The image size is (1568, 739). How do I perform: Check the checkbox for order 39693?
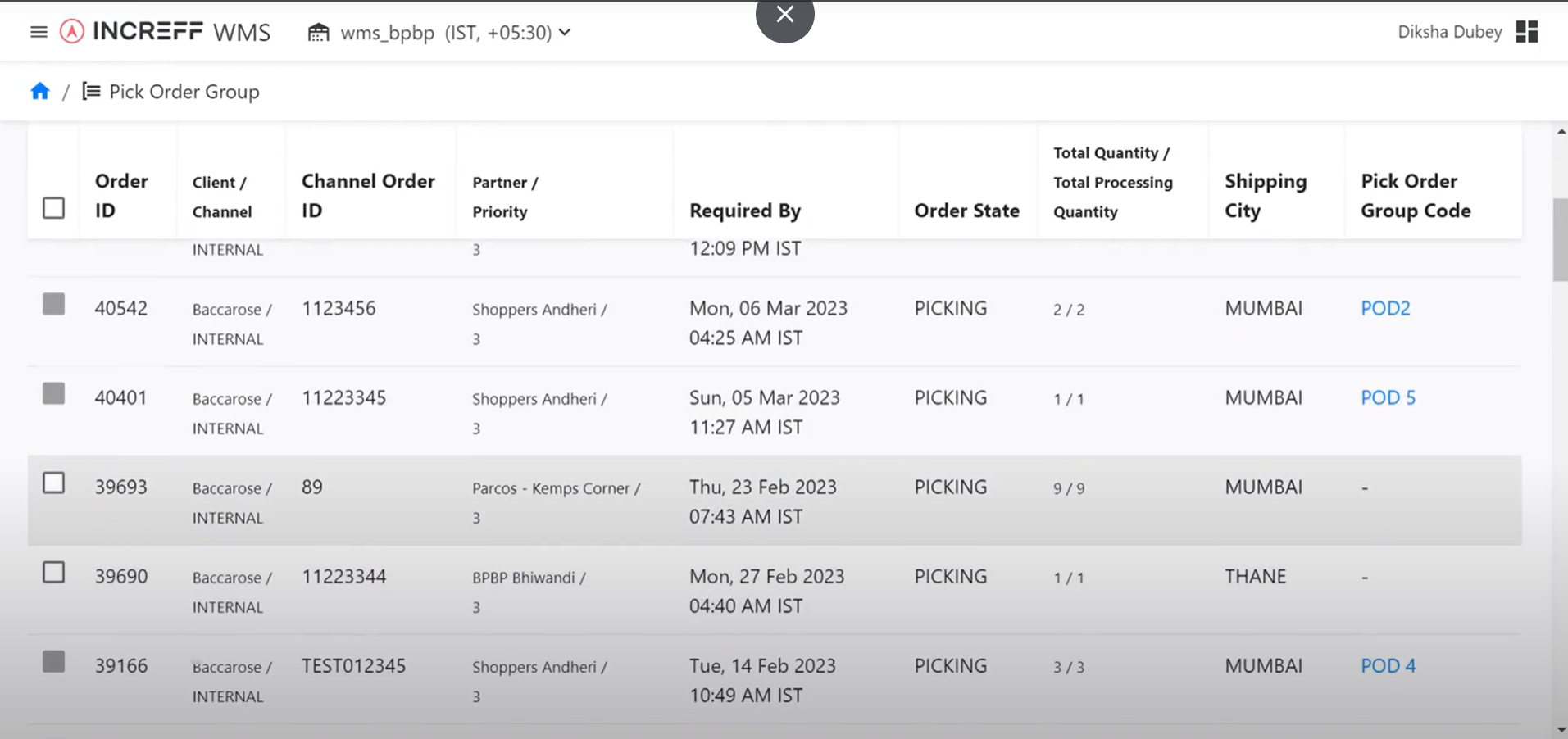coord(53,483)
